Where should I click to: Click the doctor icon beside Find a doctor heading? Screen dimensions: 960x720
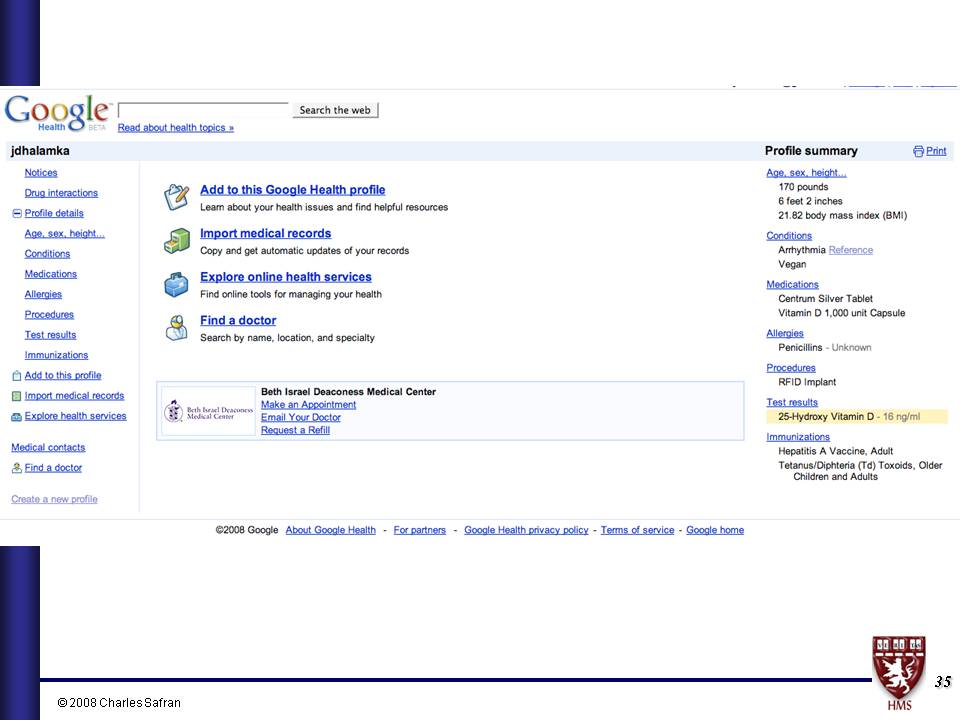(x=176, y=328)
